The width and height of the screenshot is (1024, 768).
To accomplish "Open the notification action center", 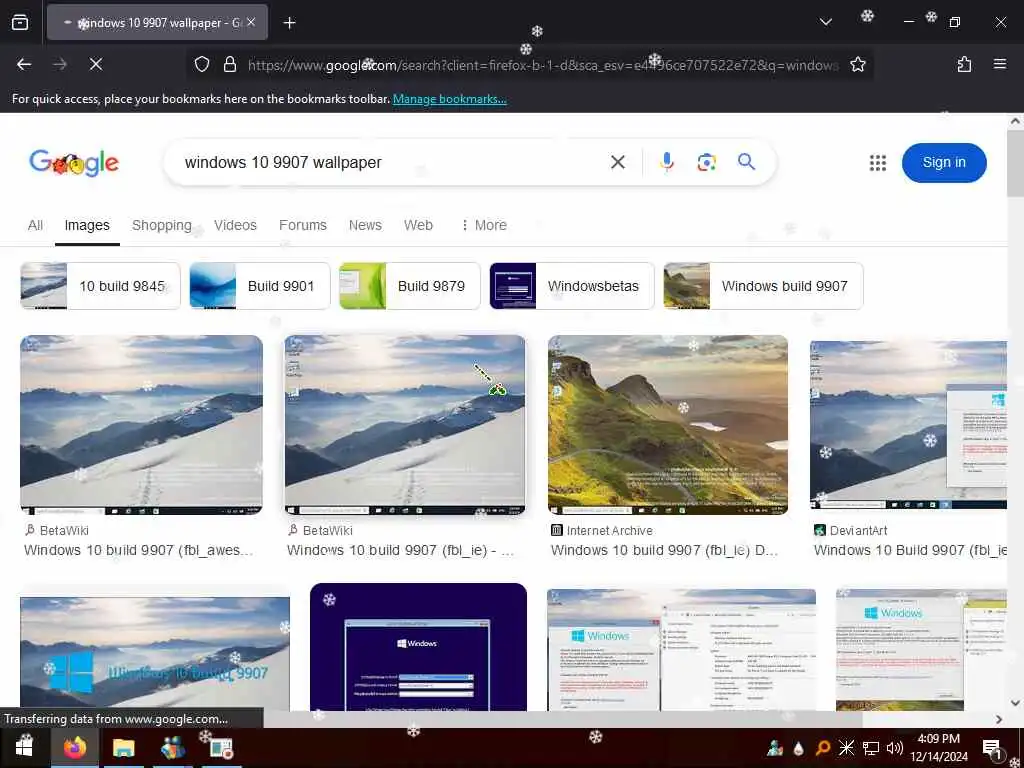I will (x=991, y=748).
